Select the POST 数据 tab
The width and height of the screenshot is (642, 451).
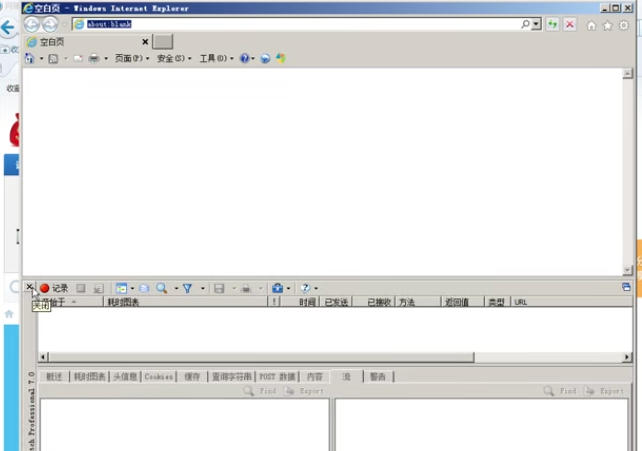pyautogui.click(x=278, y=377)
